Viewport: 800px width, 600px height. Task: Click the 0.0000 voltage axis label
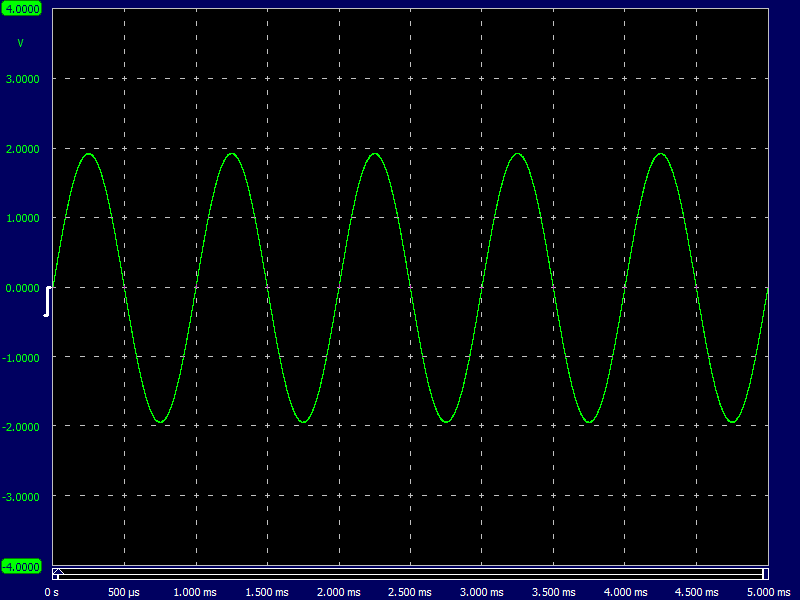pyautogui.click(x=22, y=288)
